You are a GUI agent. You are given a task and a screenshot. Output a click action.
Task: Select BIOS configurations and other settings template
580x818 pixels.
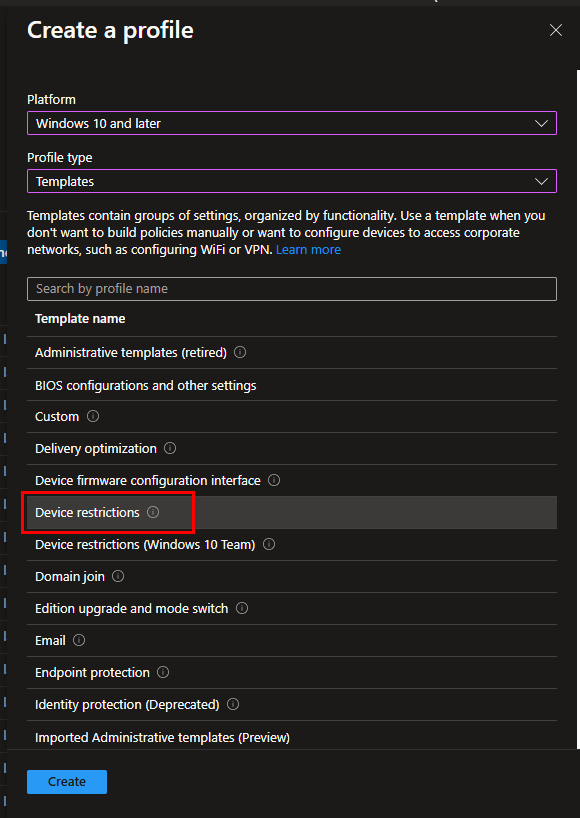(x=292, y=385)
